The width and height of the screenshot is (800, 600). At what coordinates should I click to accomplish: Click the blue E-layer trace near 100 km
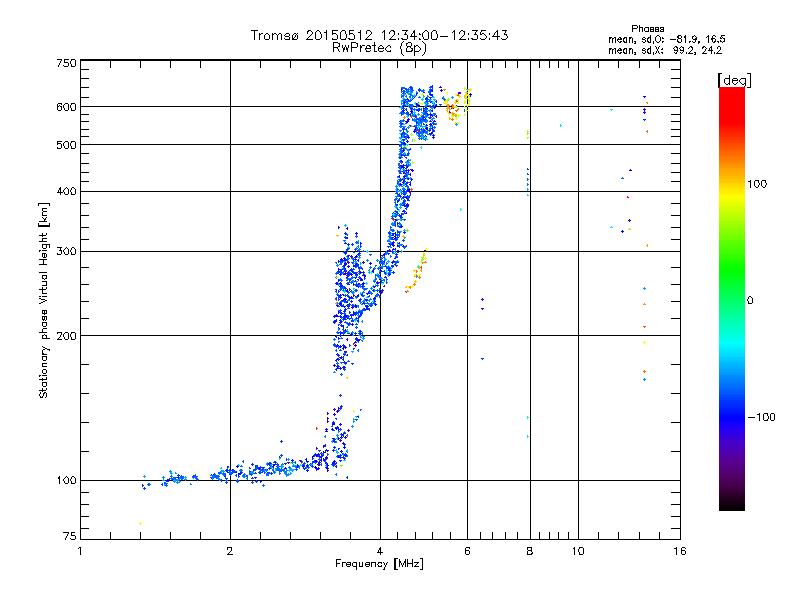pos(245,472)
